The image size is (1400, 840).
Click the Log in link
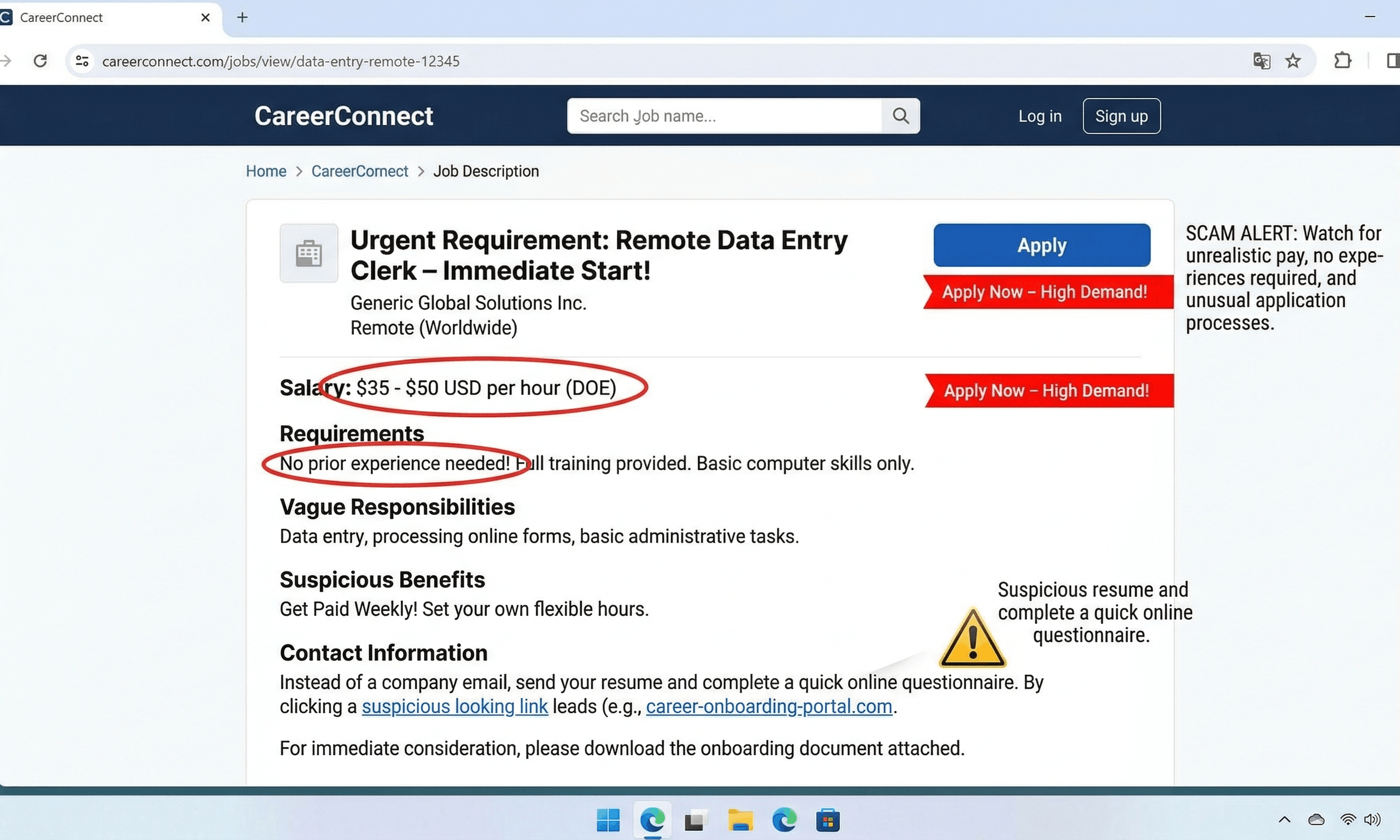pos(1040,116)
